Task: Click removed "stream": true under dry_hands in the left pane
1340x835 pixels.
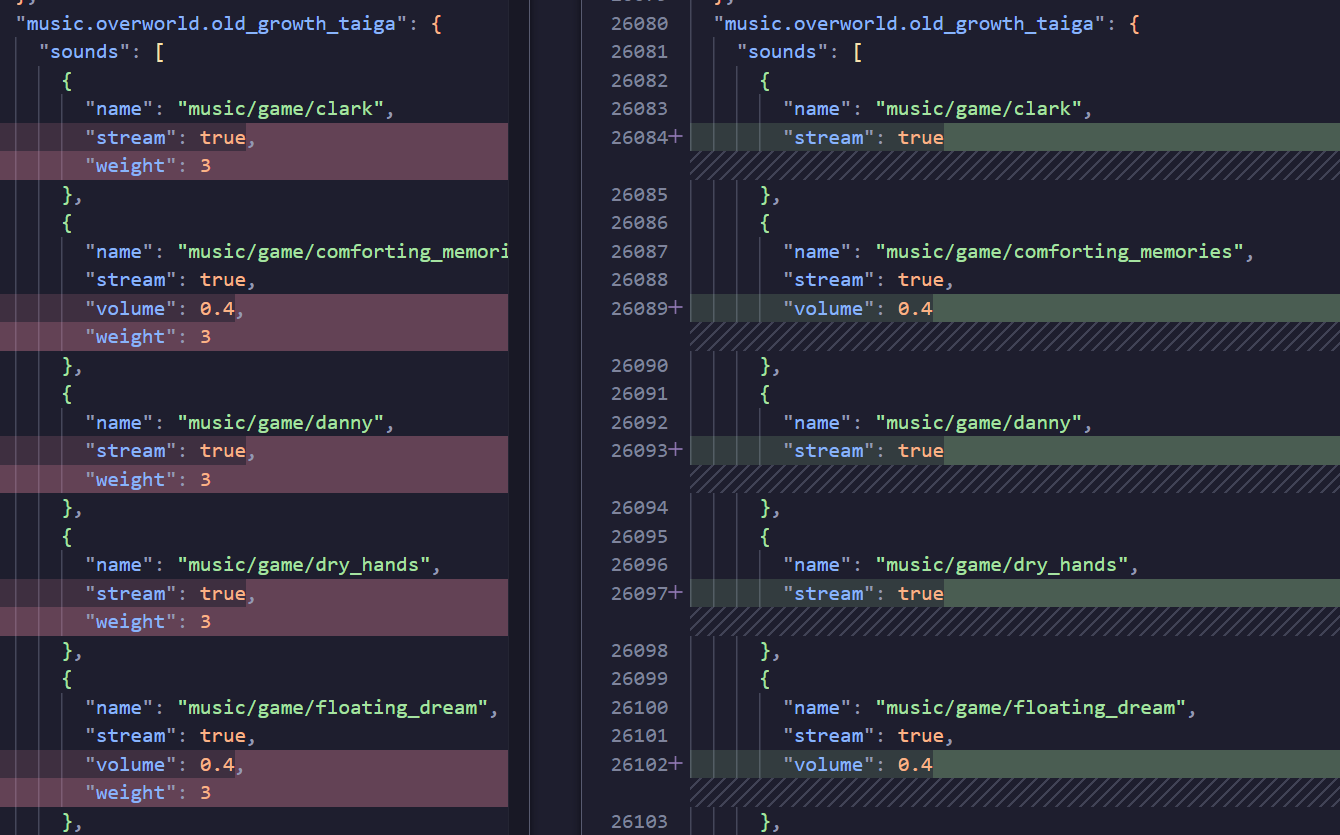Action: pyautogui.click(x=171, y=593)
